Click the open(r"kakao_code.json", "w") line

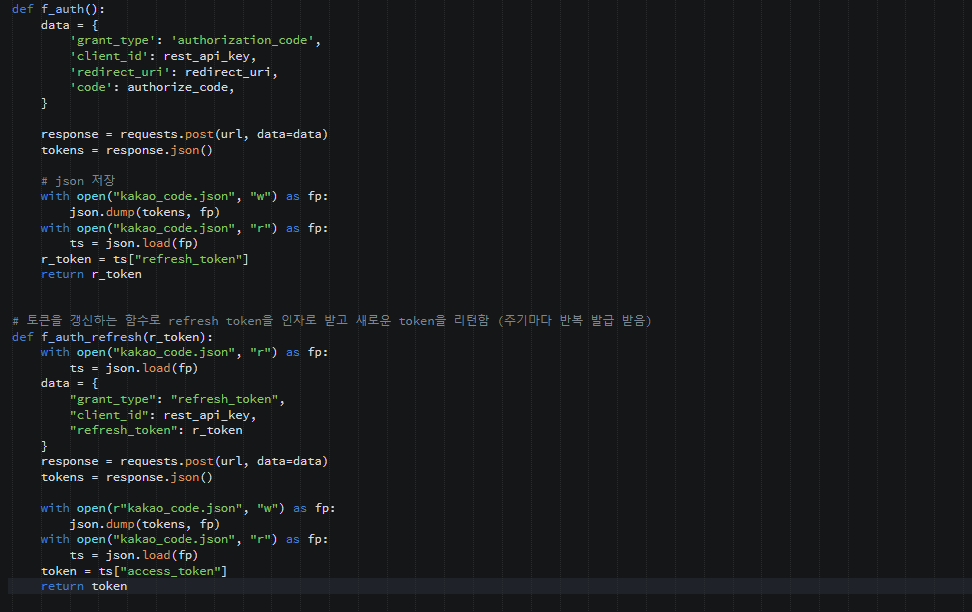(x=188, y=508)
